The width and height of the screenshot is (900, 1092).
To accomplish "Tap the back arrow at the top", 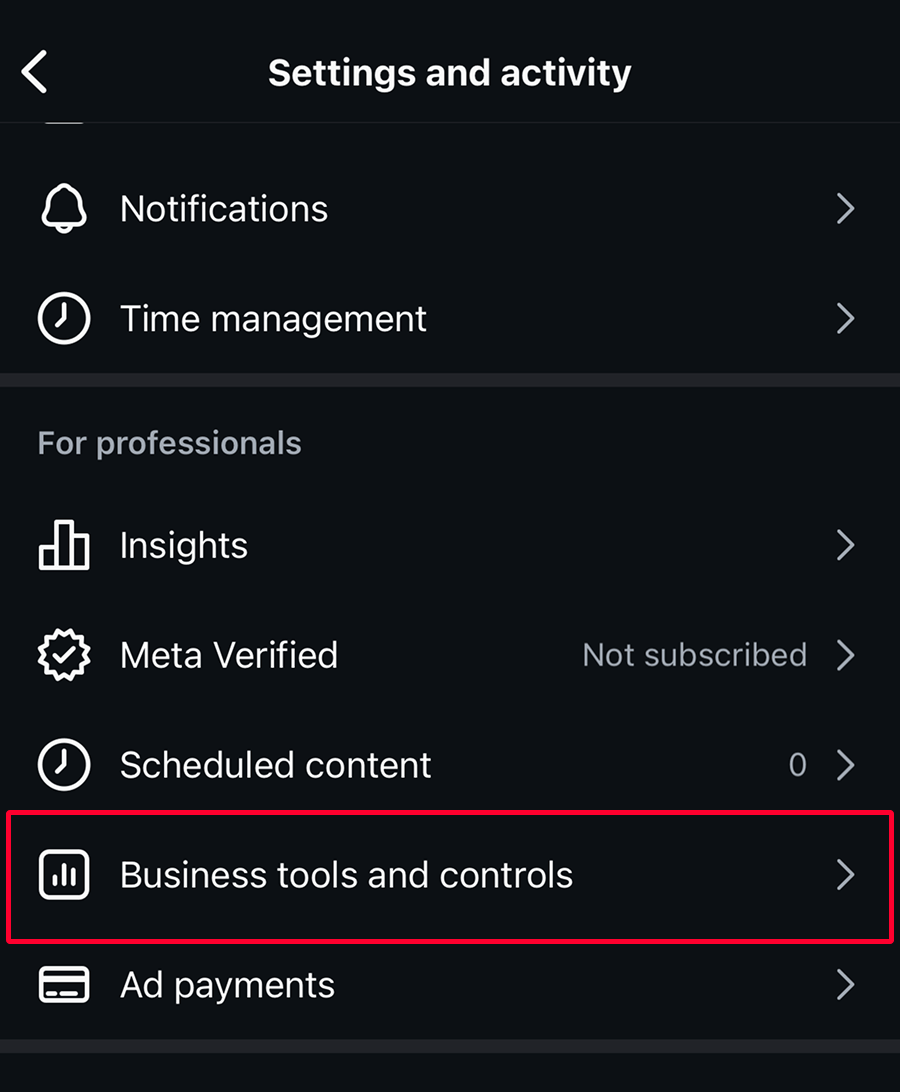I will click(x=35, y=71).
